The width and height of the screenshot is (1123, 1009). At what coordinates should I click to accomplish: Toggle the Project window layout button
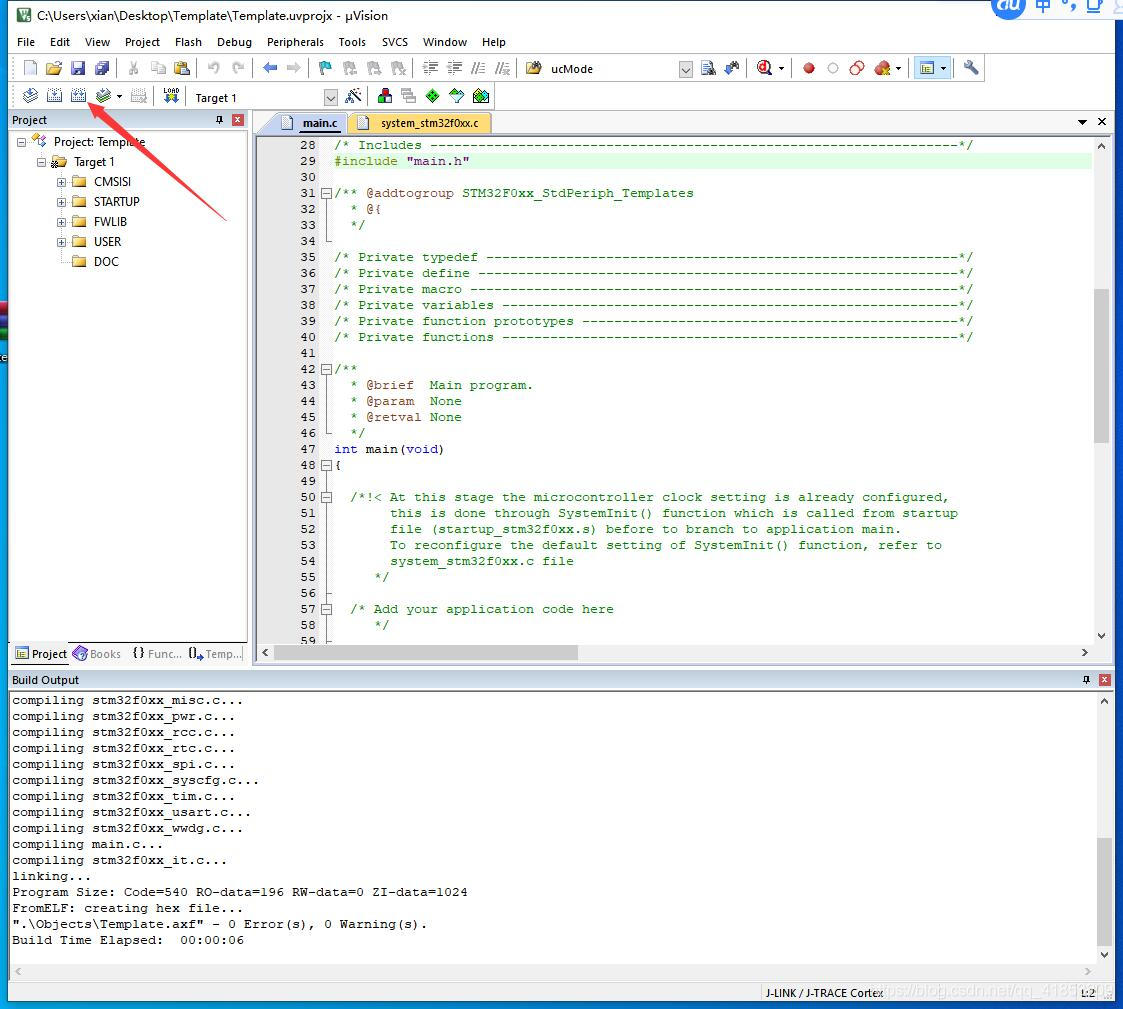[927, 68]
